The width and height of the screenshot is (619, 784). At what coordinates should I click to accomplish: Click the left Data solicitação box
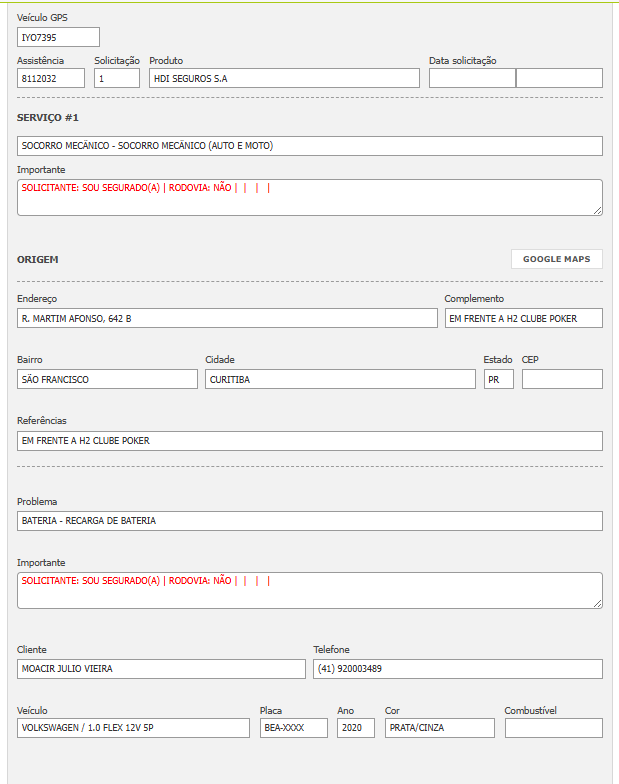(x=472, y=78)
